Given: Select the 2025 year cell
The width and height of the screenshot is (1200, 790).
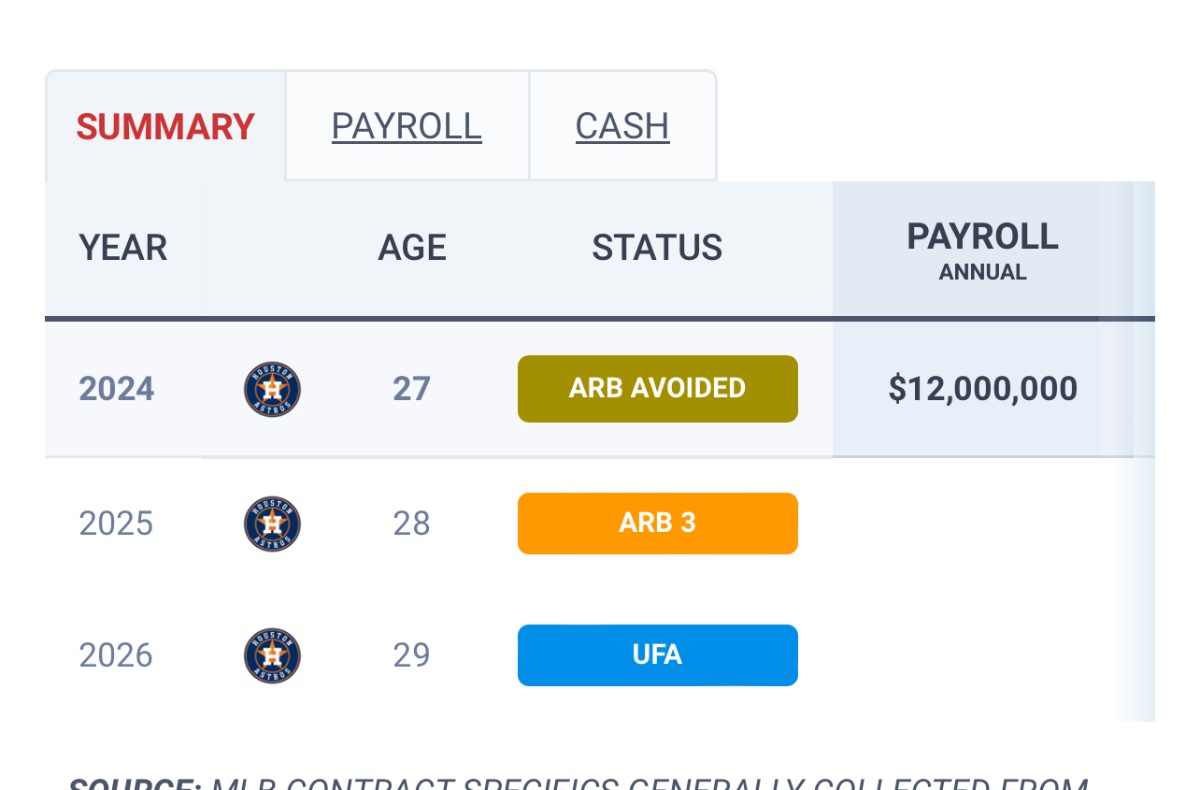Looking at the screenshot, I should (116, 523).
